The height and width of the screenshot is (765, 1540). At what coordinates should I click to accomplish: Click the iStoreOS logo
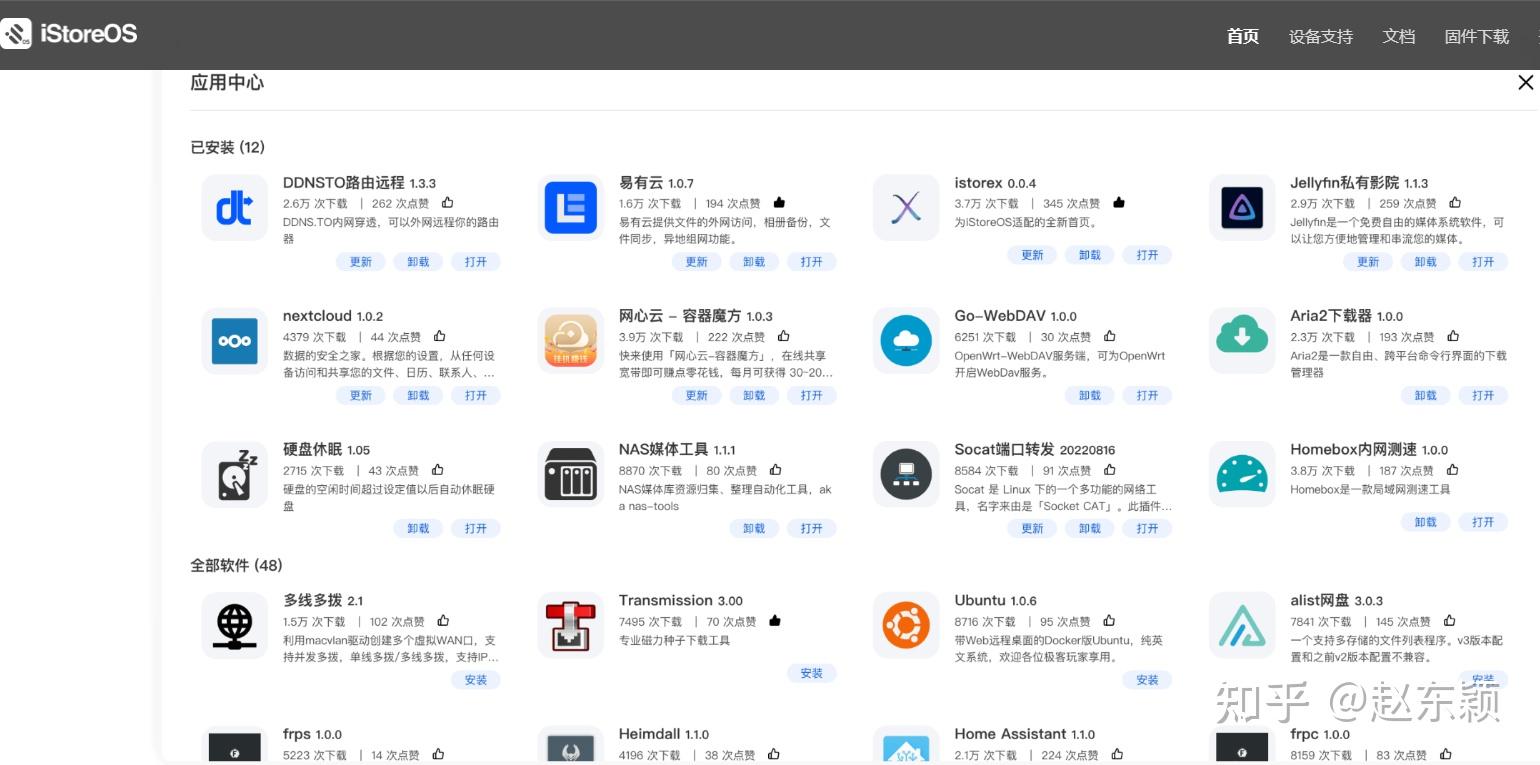69,34
